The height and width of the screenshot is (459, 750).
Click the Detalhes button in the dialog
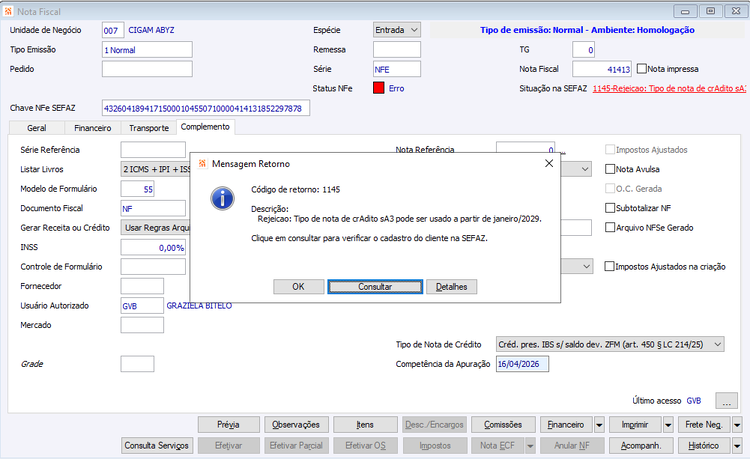pos(452,286)
